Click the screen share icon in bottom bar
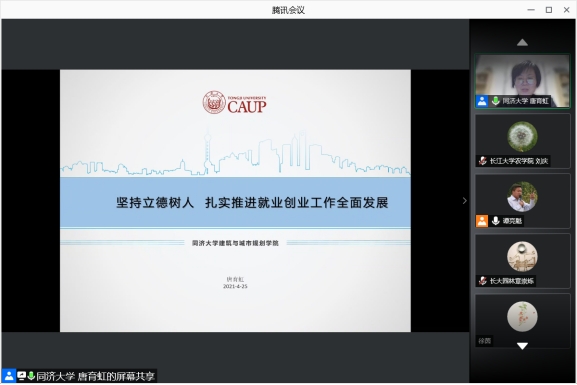Image resolution: width=577 pixels, height=385 pixels. [22, 376]
